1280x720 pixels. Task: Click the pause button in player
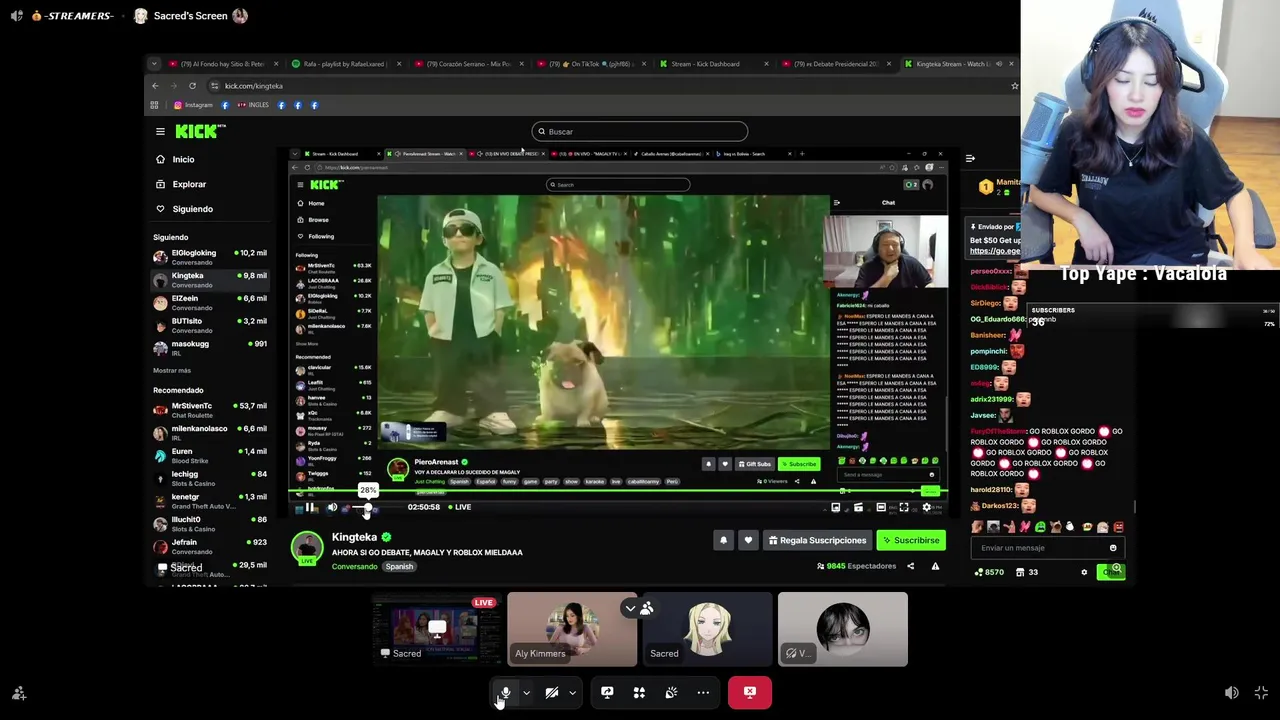click(310, 507)
